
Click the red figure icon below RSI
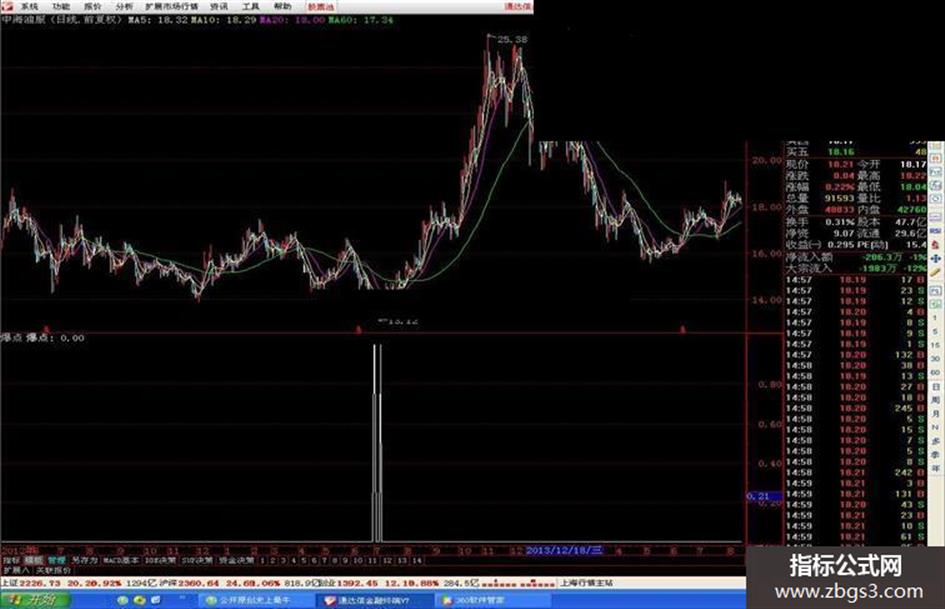[935, 245]
